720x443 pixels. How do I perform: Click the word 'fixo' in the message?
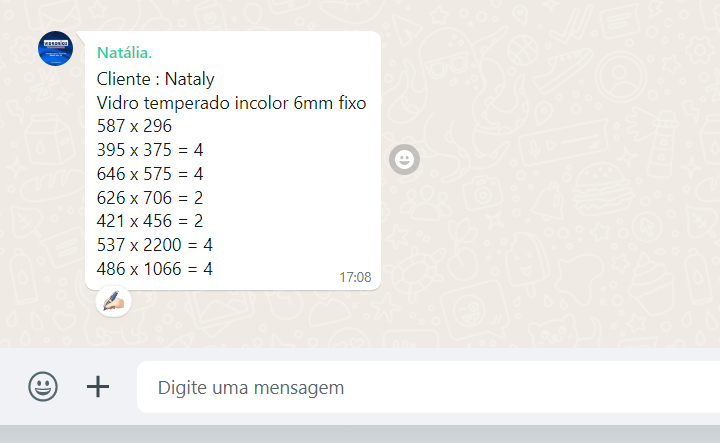352,103
